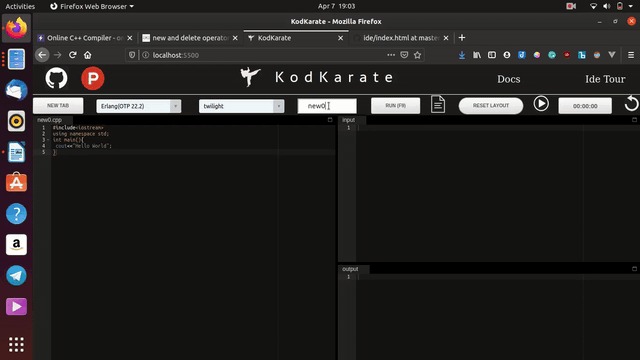The width and height of the screenshot is (640, 360).
Task: Open Files from the Ubuntu dock
Action: click(x=16, y=59)
